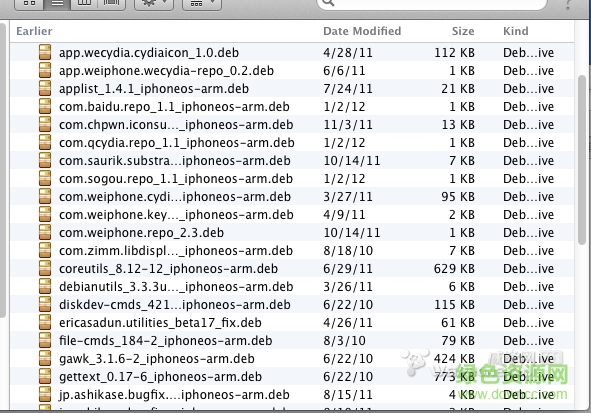Viewport: 591px width, 413px height.
Task: Sort files by Size column header
Action: (463, 31)
